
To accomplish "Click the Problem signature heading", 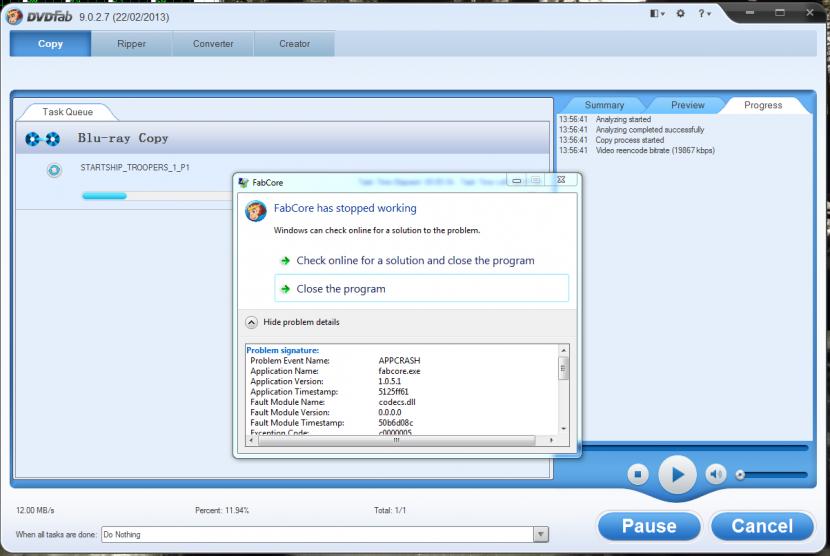I will [283, 350].
